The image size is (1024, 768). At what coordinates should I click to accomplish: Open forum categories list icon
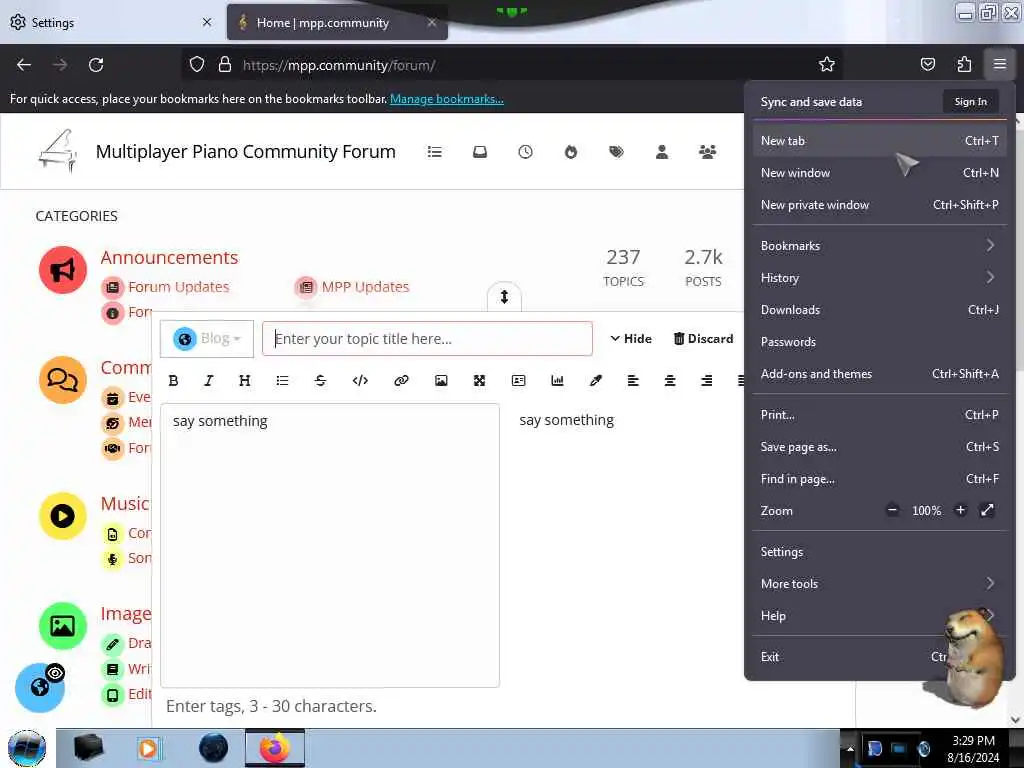pyautogui.click(x=434, y=152)
